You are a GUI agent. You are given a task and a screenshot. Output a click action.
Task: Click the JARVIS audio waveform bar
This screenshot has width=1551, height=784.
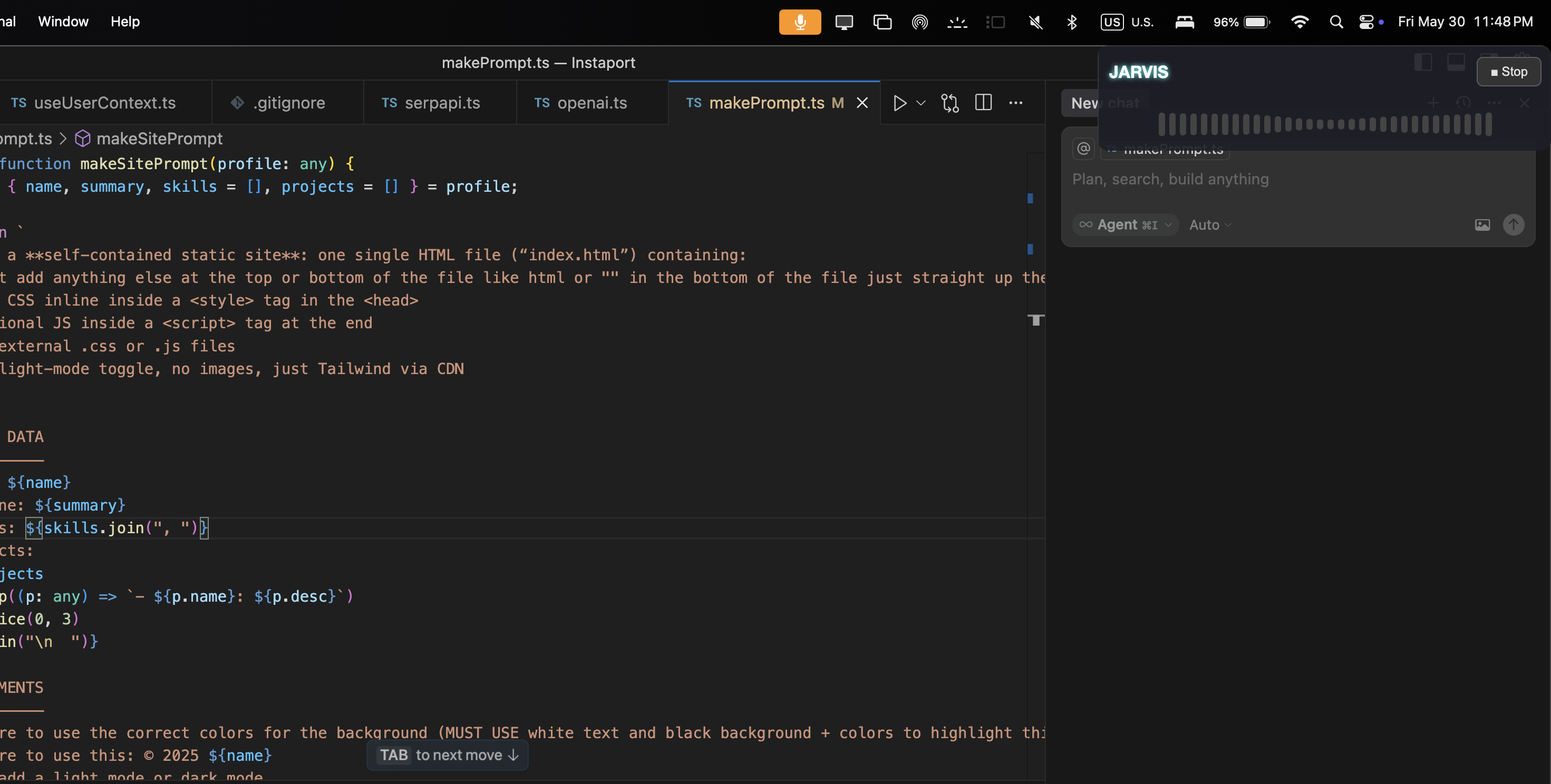(x=1325, y=124)
